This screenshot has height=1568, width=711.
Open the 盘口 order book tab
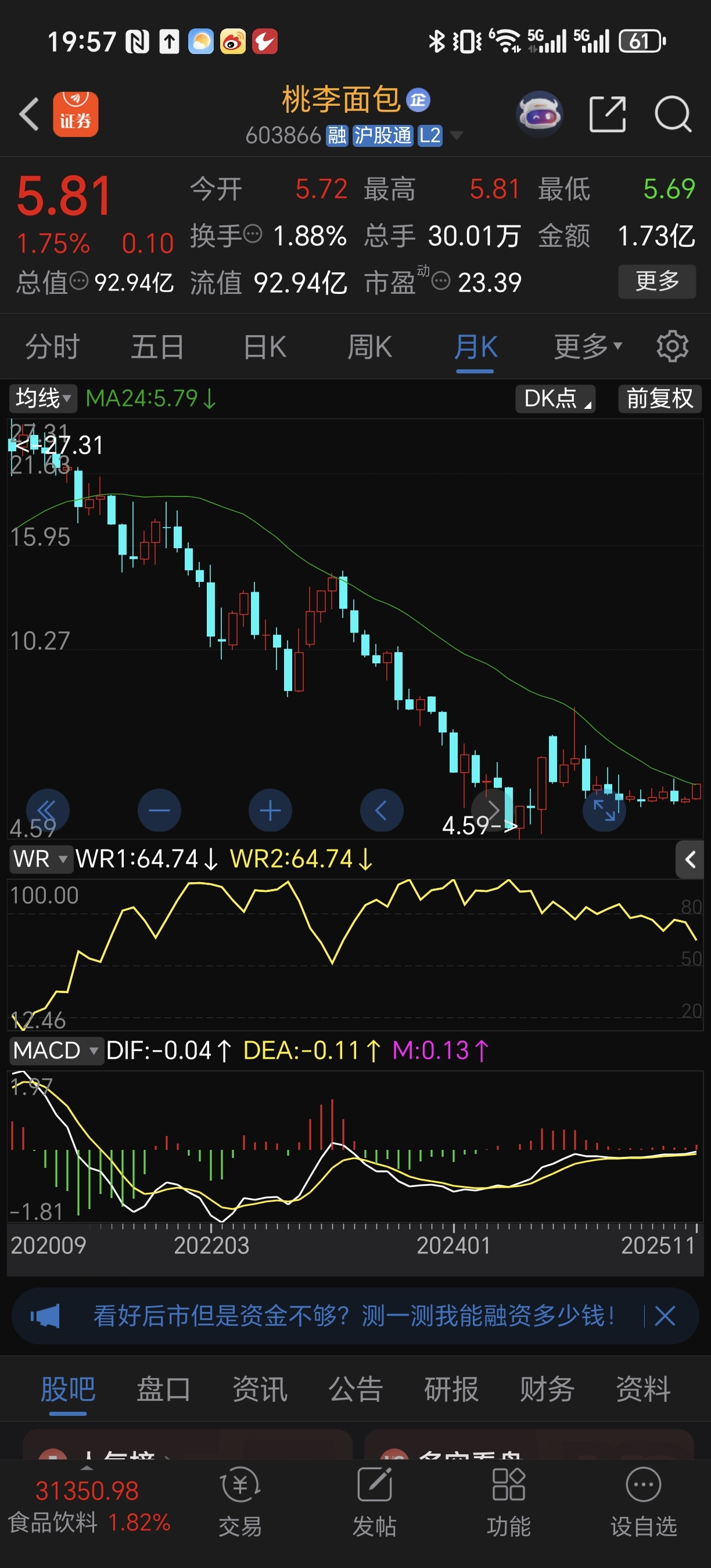tap(164, 1389)
